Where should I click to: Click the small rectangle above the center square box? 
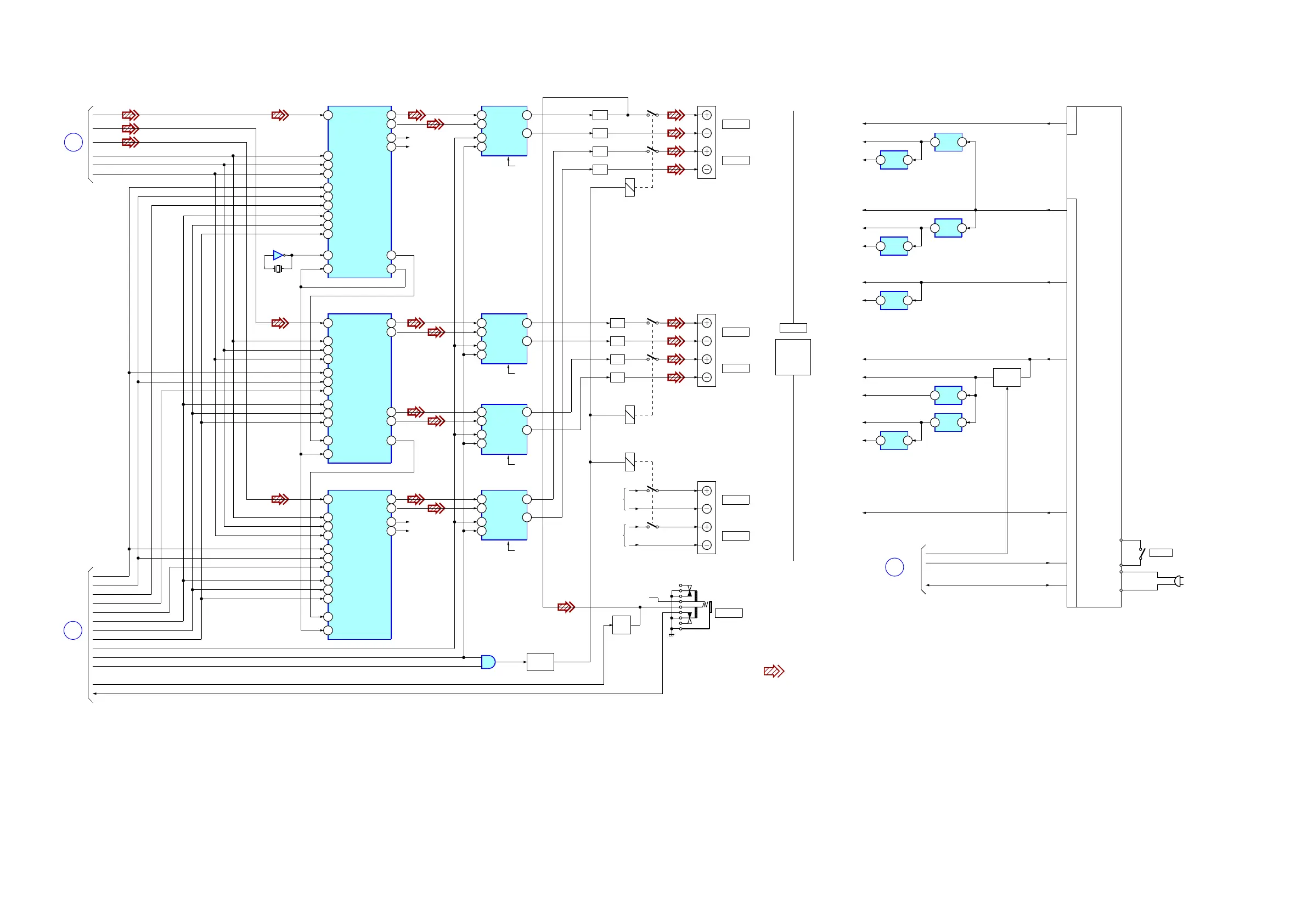[792, 328]
